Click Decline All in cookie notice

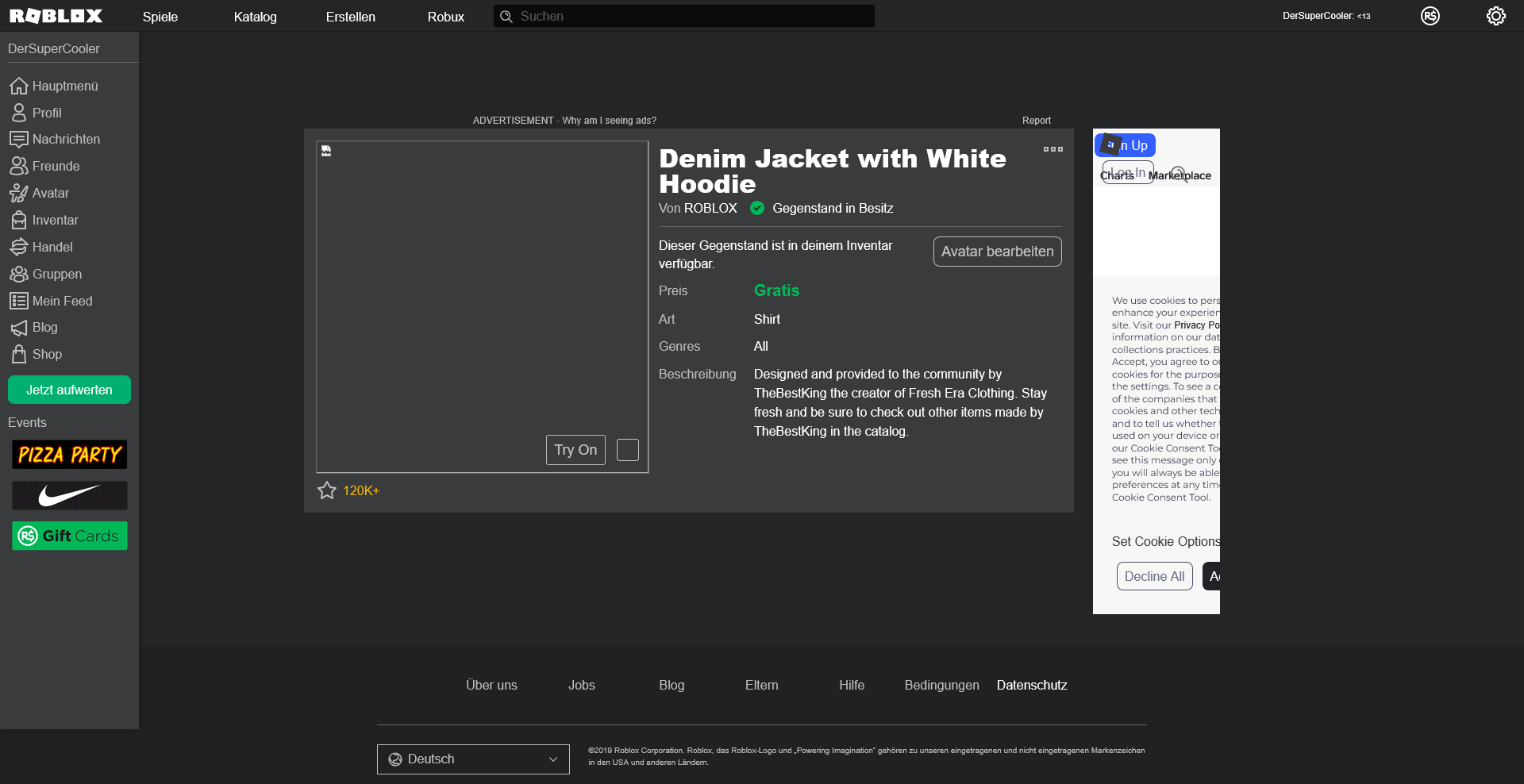pyautogui.click(x=1154, y=576)
